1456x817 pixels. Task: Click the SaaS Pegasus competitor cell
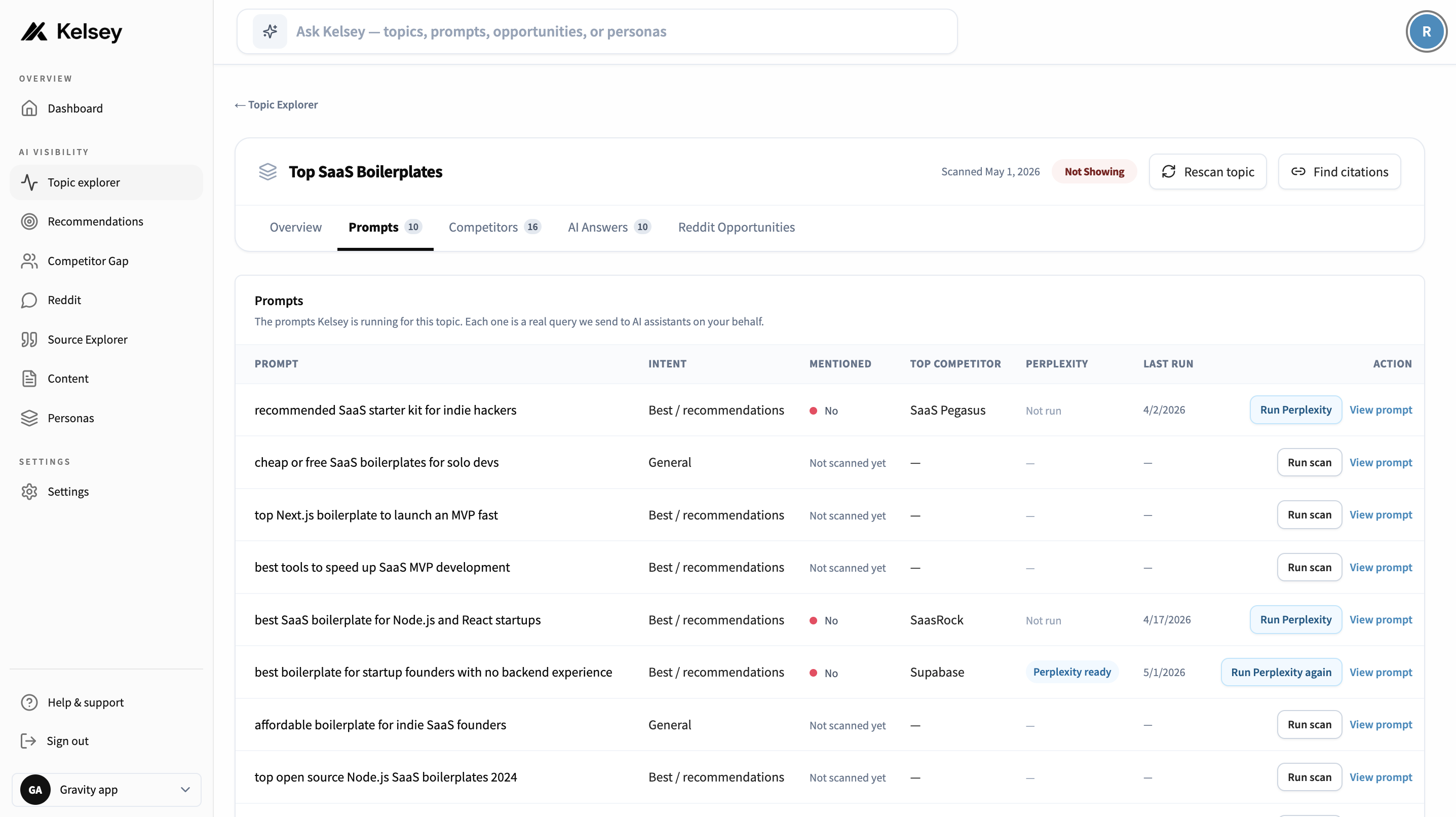[947, 410]
